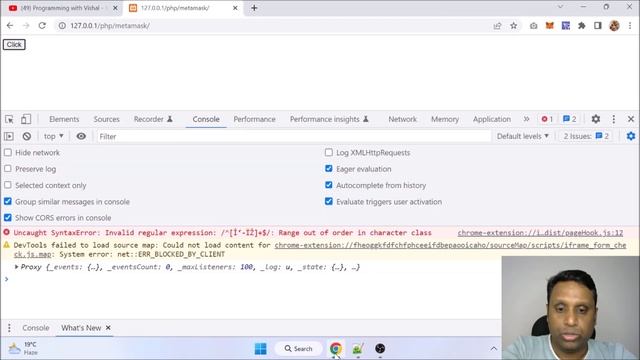Switch to the Performance tab

[x=254, y=119]
